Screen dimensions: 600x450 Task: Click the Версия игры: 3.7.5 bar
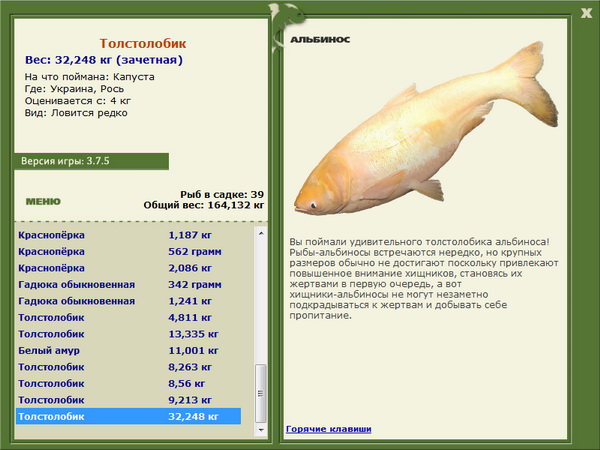coord(91,161)
